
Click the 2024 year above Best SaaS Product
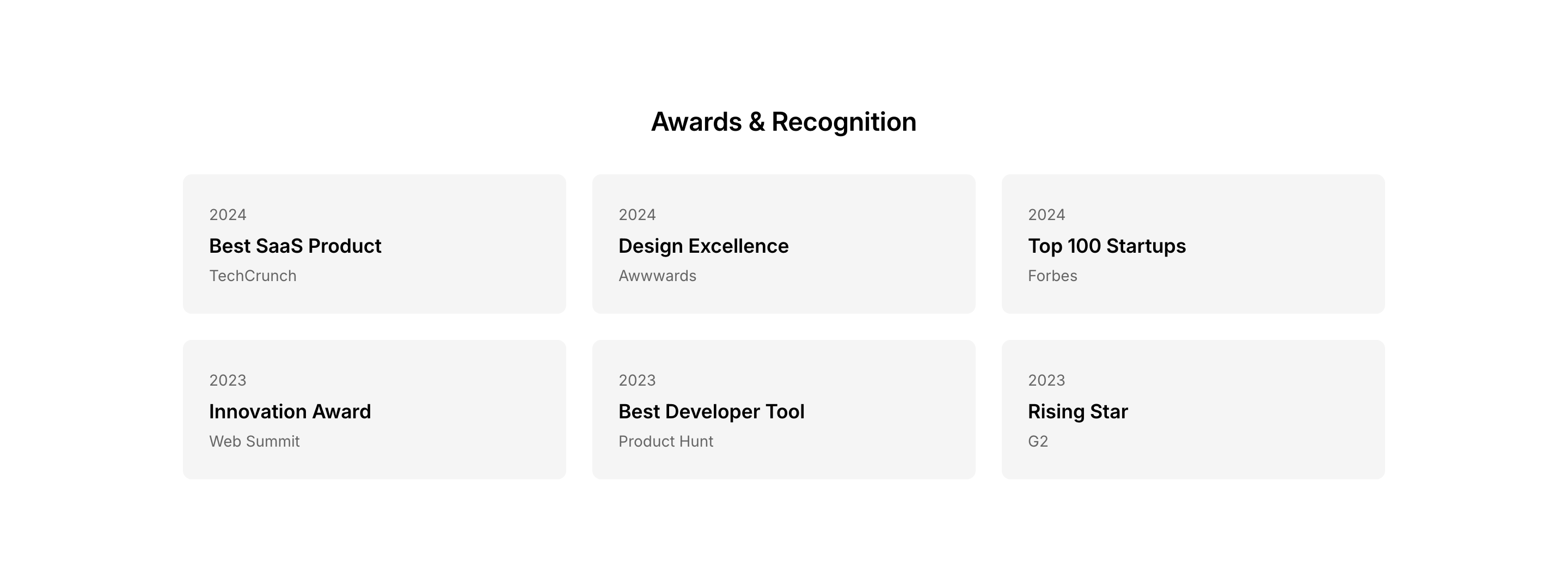pos(228,215)
